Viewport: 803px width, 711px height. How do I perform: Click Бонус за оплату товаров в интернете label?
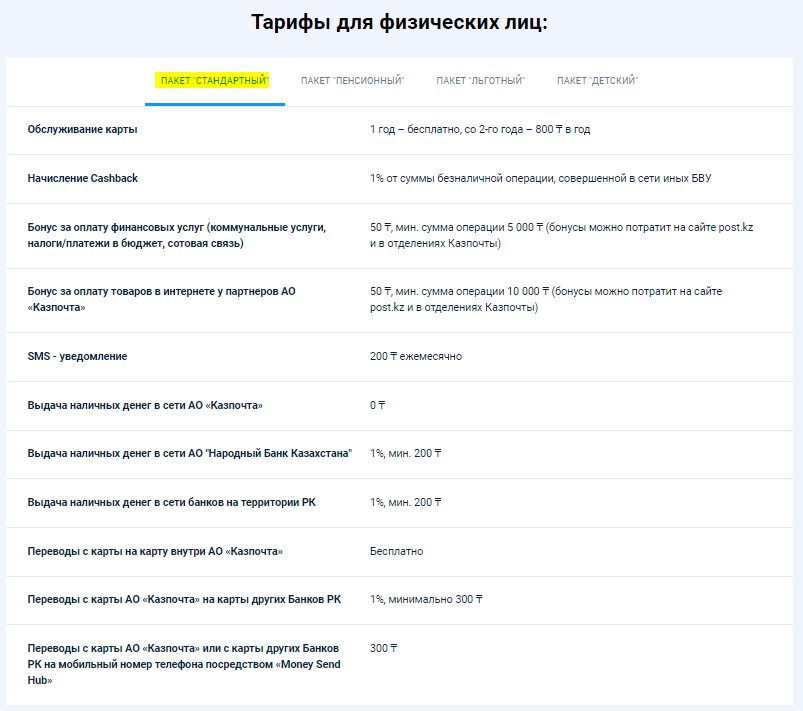(161, 299)
